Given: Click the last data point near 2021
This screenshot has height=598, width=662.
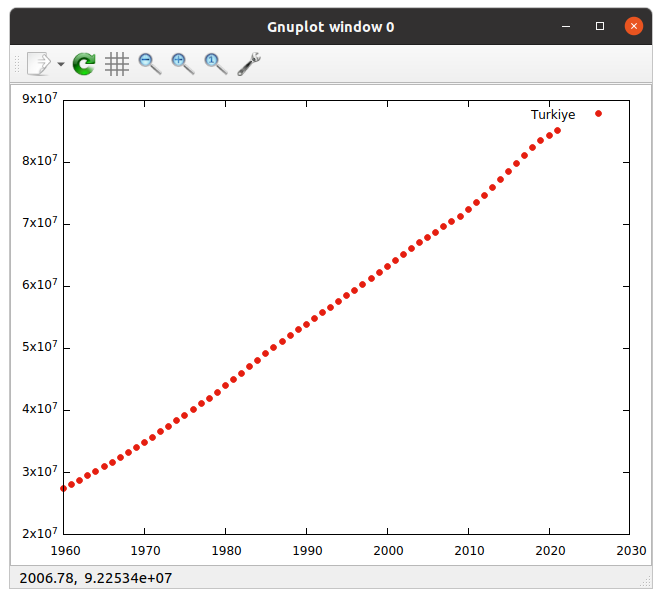Looking at the screenshot, I should click(x=557, y=130).
